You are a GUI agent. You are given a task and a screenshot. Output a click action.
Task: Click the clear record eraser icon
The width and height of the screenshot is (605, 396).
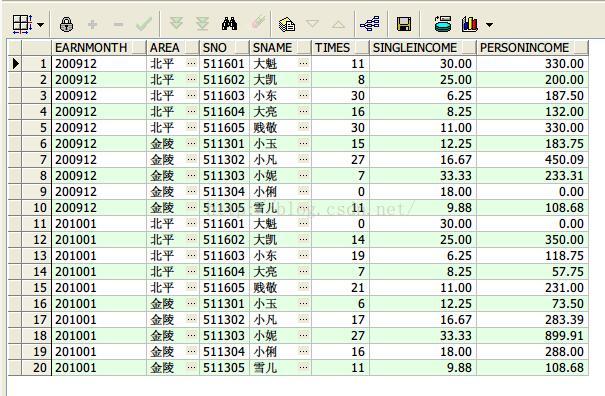pos(258,23)
